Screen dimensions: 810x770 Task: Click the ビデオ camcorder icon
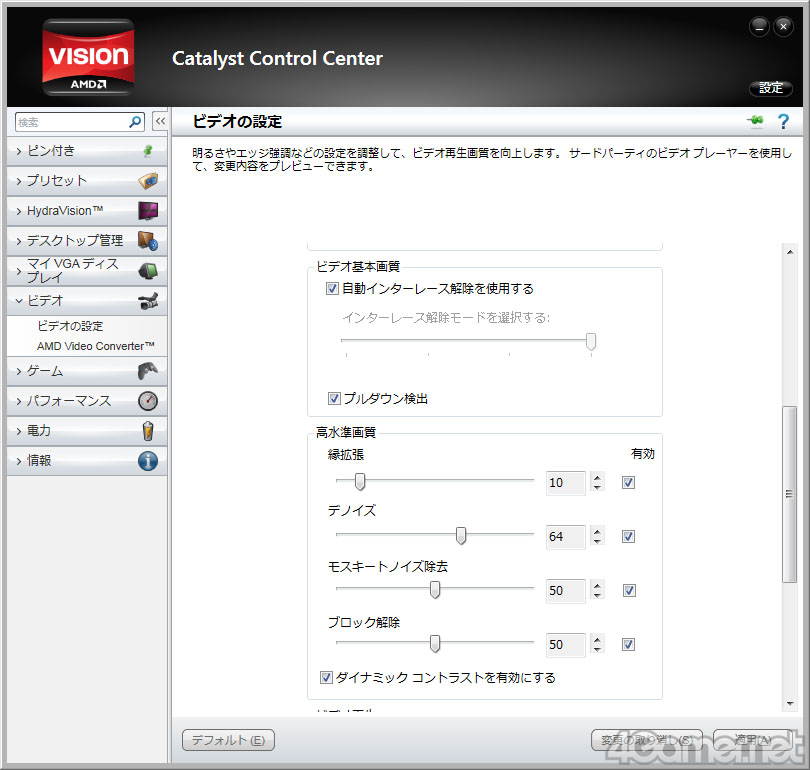pos(148,301)
